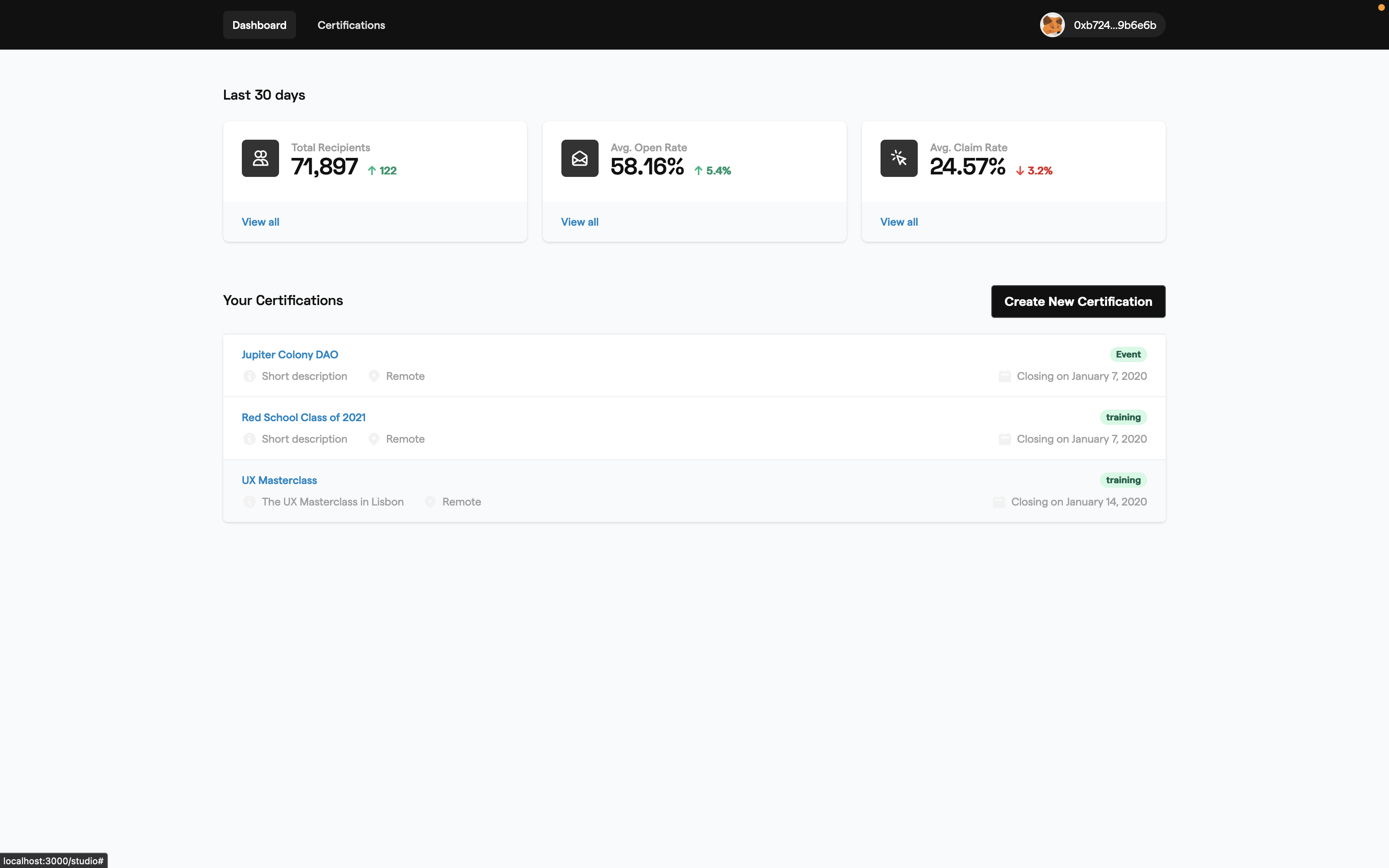Open the Dashboard tab

click(x=260, y=25)
